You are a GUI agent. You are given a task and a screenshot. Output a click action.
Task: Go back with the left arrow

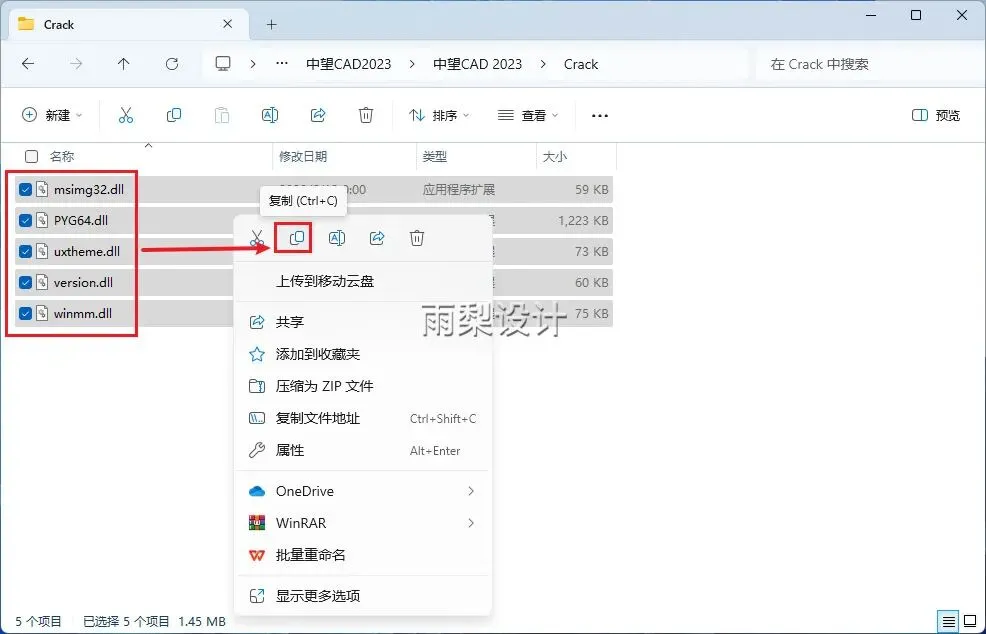(28, 64)
